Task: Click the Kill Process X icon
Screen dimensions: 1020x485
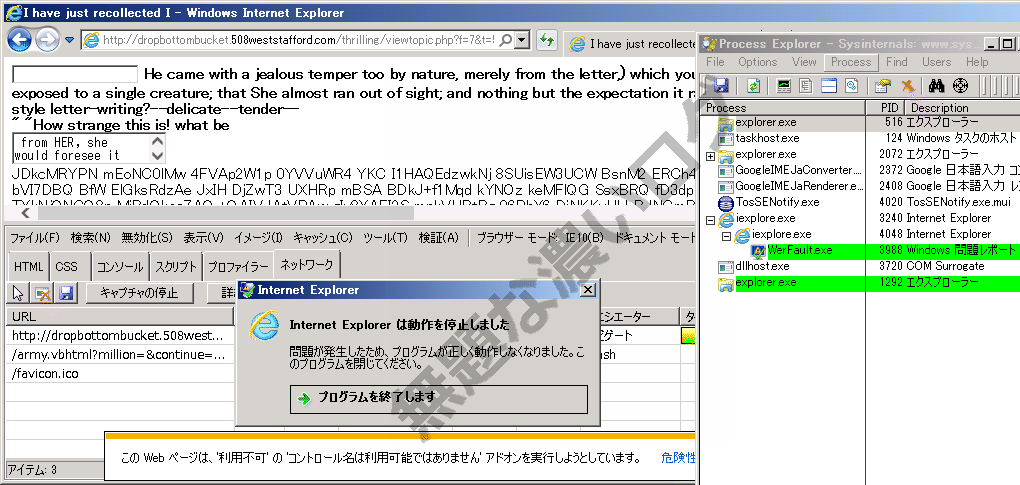Action: coord(907,85)
